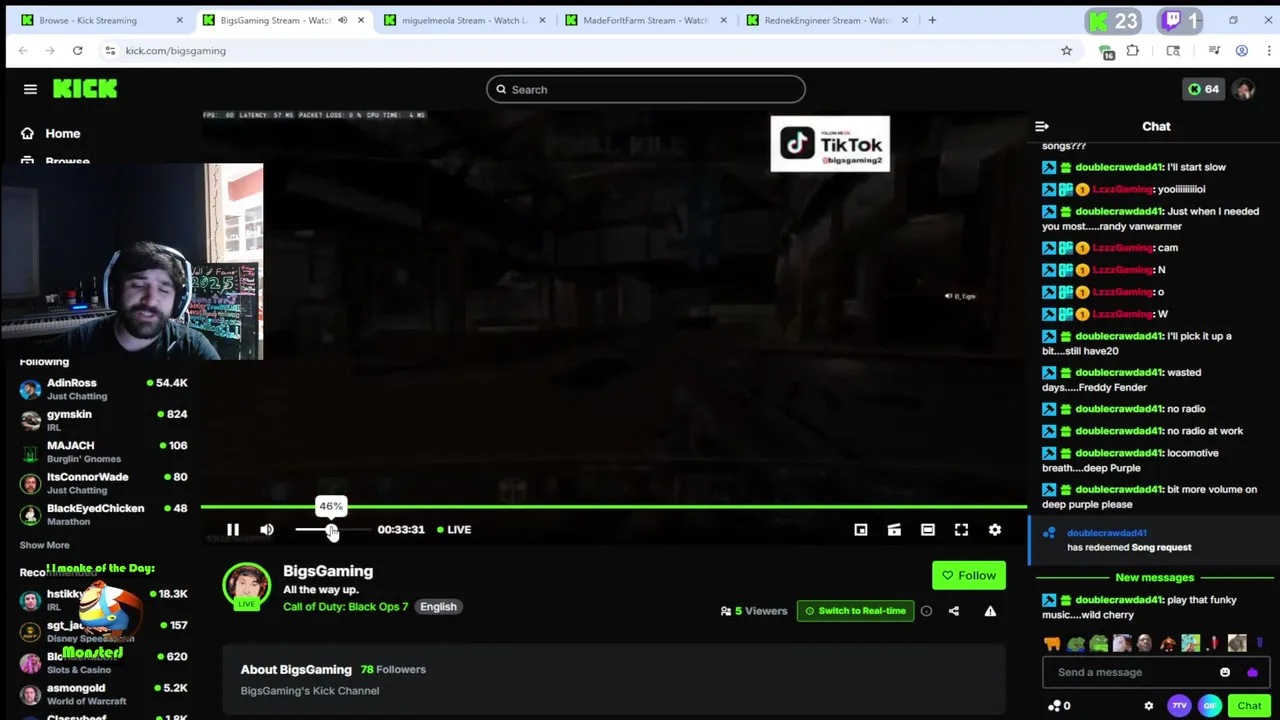This screenshot has width=1280, height=720.
Task: Jump to the LIVE indicator
Action: tap(454, 529)
